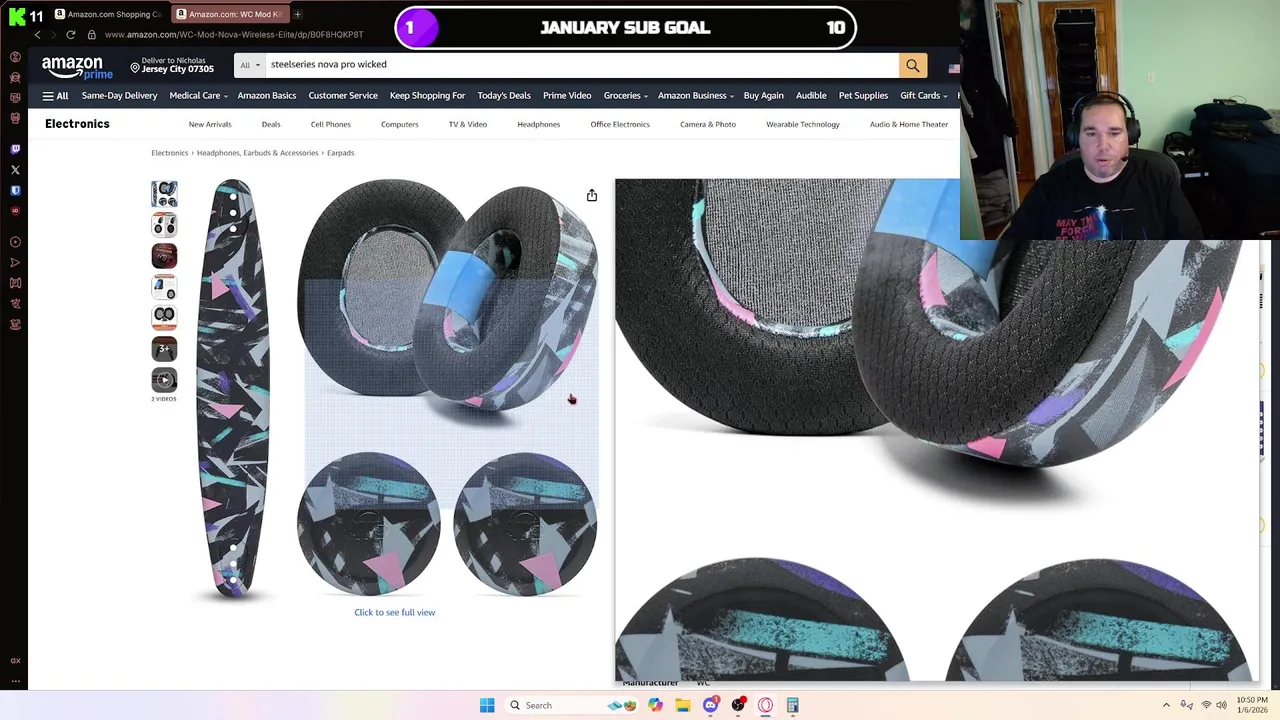Click the padlock site info icon
Image resolution: width=1280 pixels, height=720 pixels.
pos(91,35)
